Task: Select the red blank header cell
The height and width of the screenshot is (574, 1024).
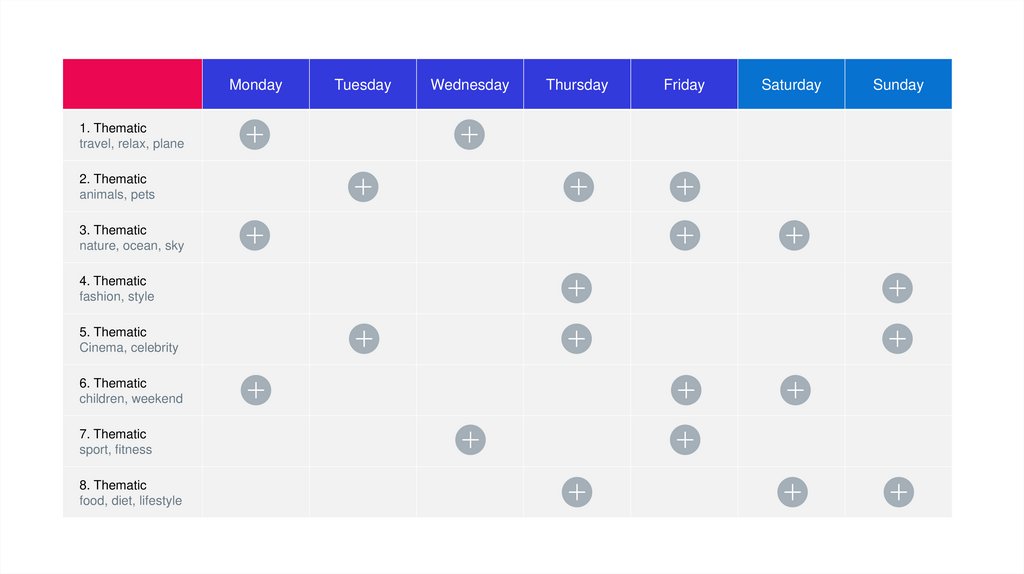Action: pyautogui.click(x=132, y=84)
